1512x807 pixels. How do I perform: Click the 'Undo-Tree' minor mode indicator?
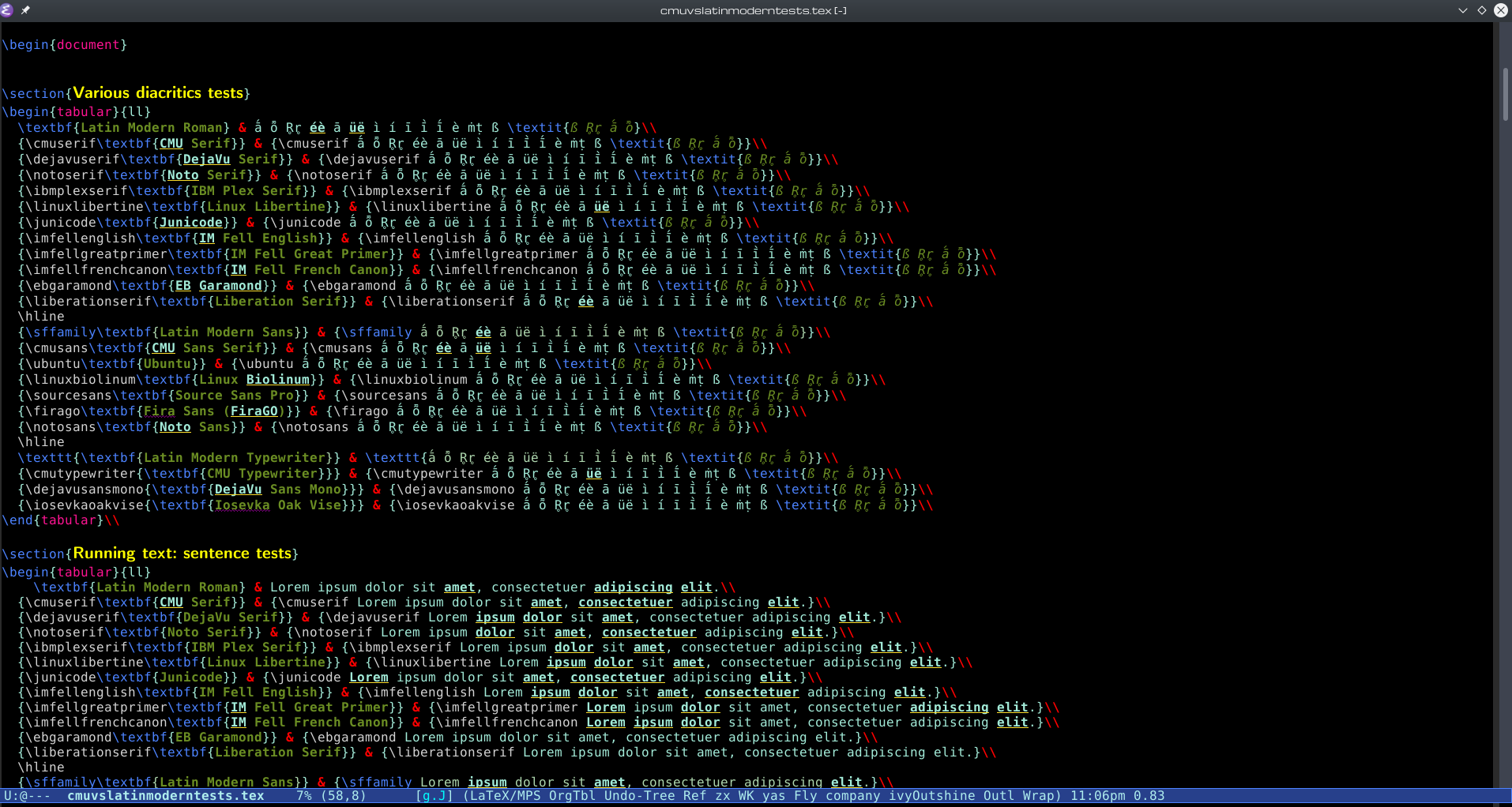(640, 796)
